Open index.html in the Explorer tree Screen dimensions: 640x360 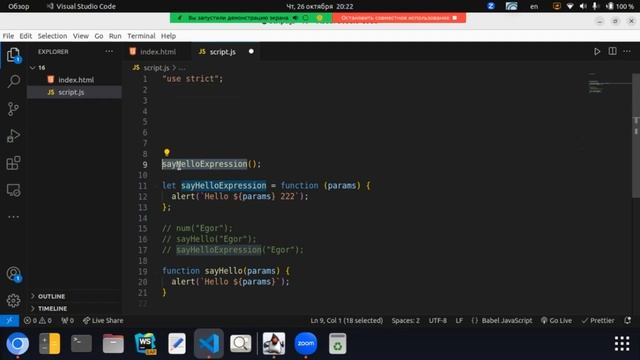click(x=74, y=80)
